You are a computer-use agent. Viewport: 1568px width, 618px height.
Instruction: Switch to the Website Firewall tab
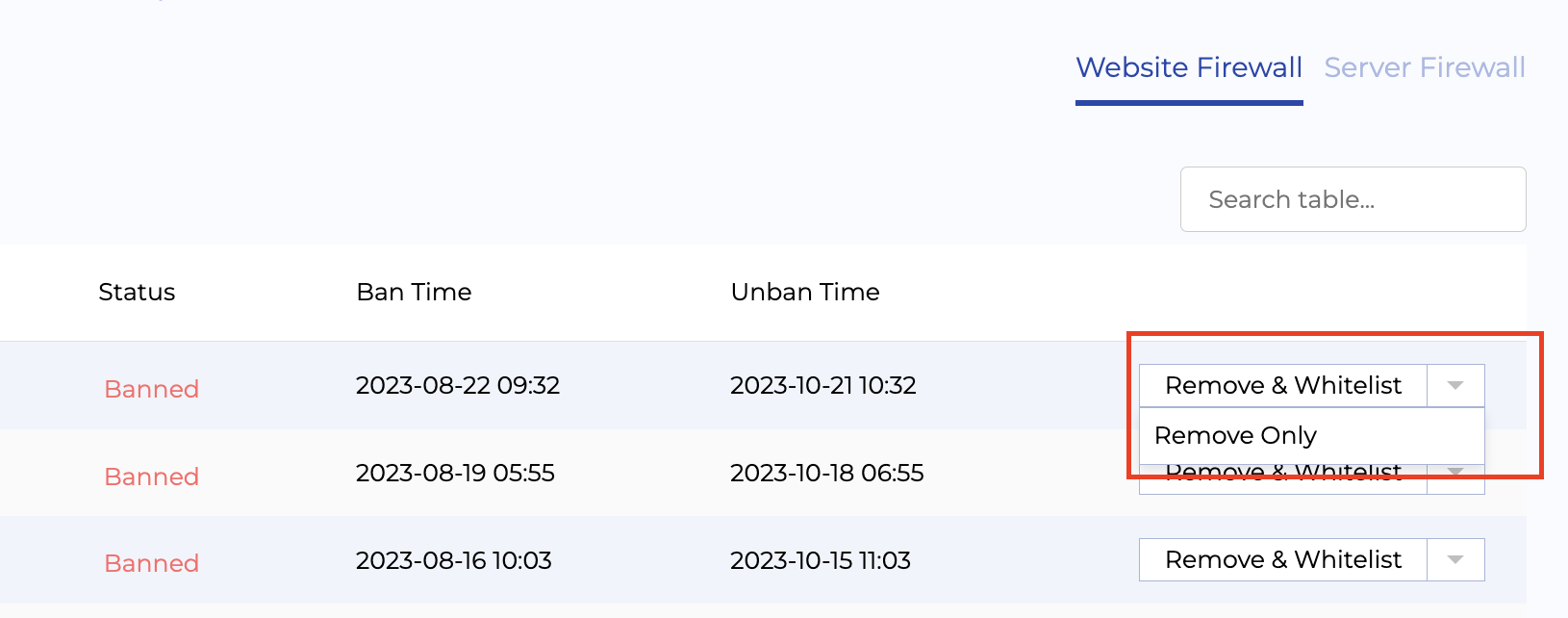coord(1188,68)
